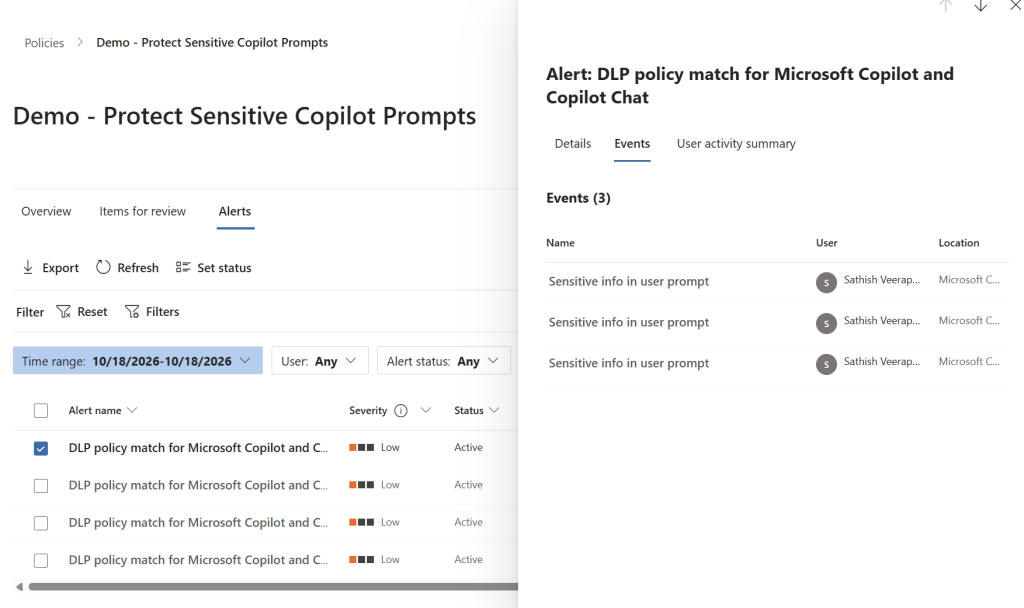
Task: Click the Set status button label
Action: [224, 268]
